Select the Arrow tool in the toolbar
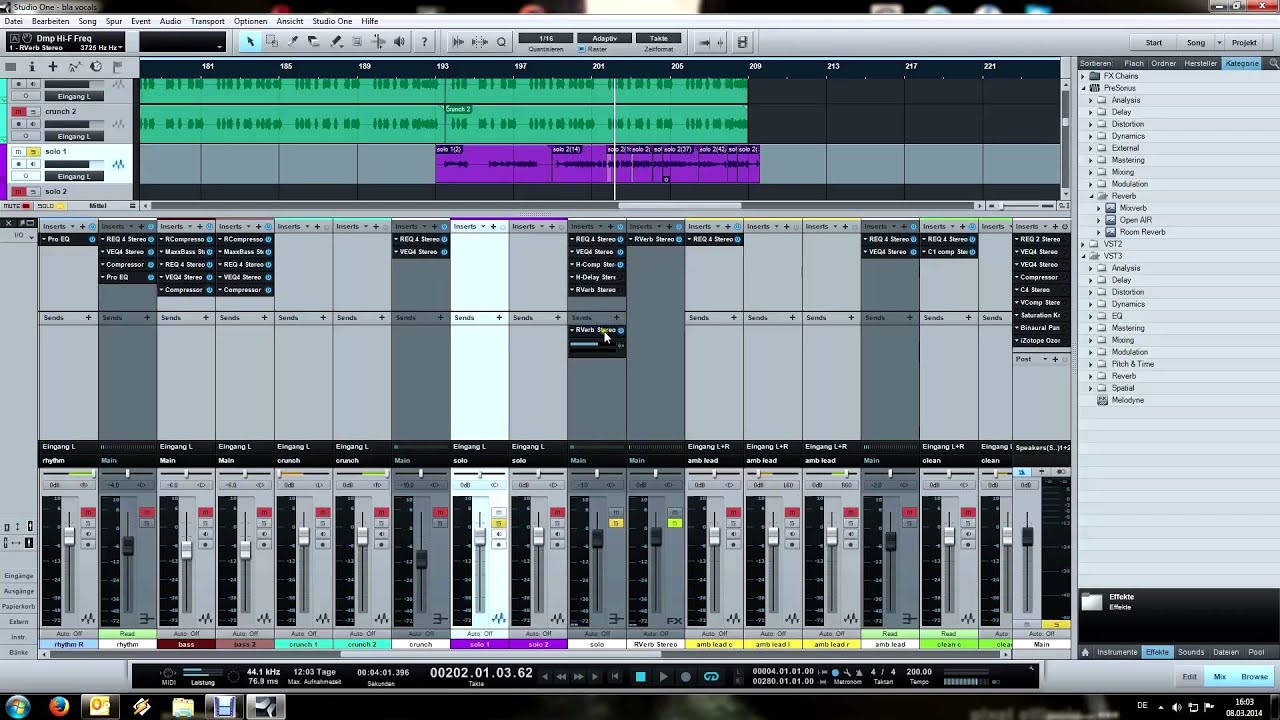This screenshot has height=720, width=1280. (250, 42)
